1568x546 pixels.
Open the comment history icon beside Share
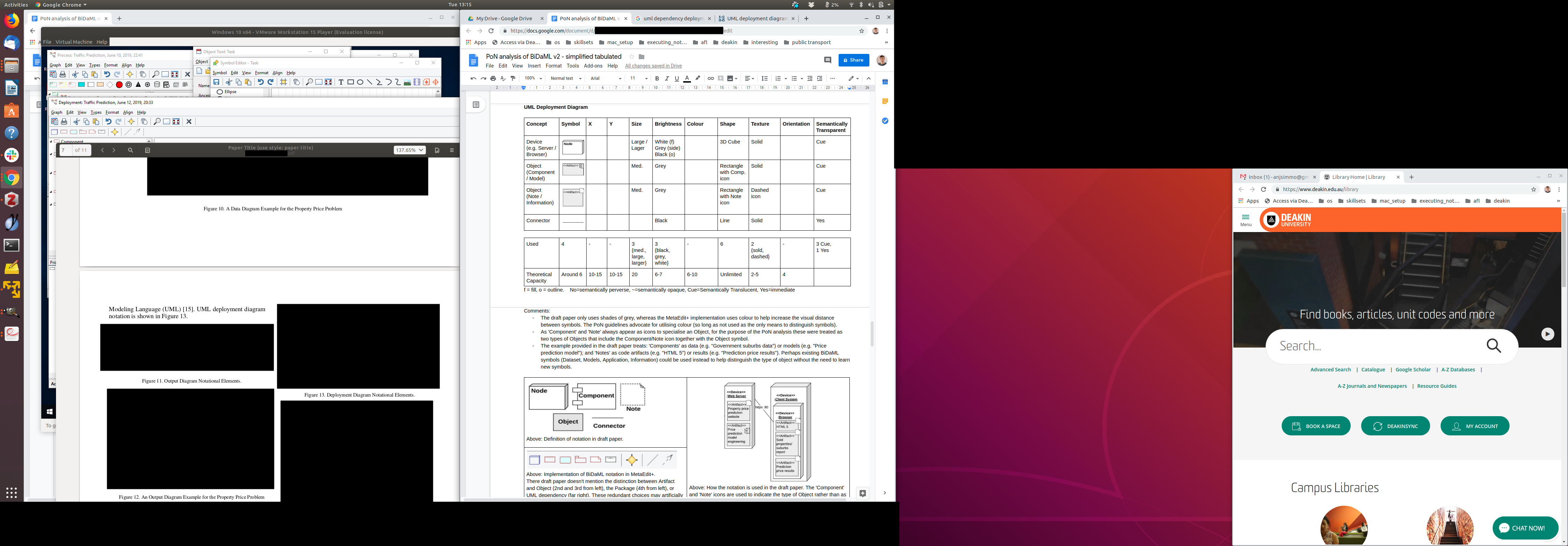pyautogui.click(x=827, y=60)
